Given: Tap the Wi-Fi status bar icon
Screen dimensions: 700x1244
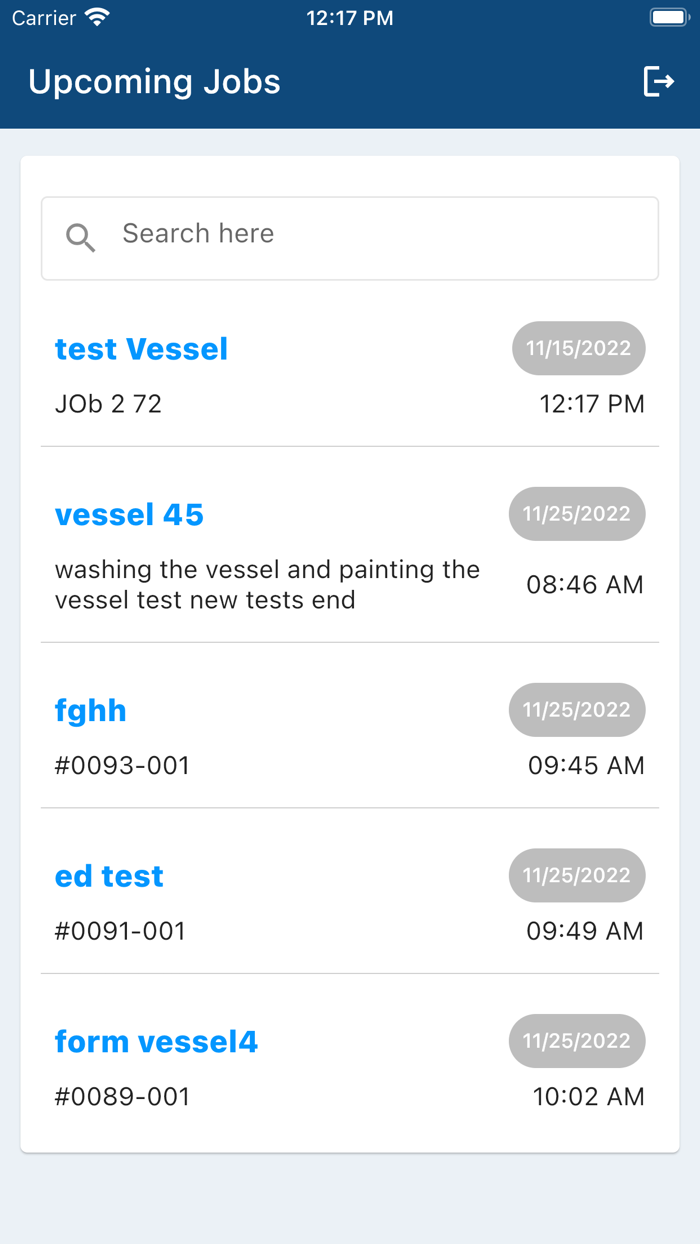Looking at the screenshot, I should [97, 18].
